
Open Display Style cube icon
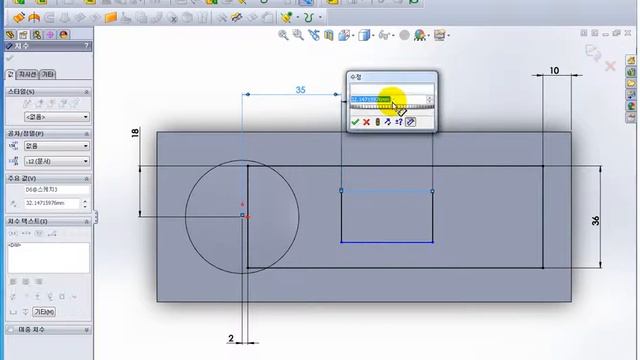pos(364,36)
